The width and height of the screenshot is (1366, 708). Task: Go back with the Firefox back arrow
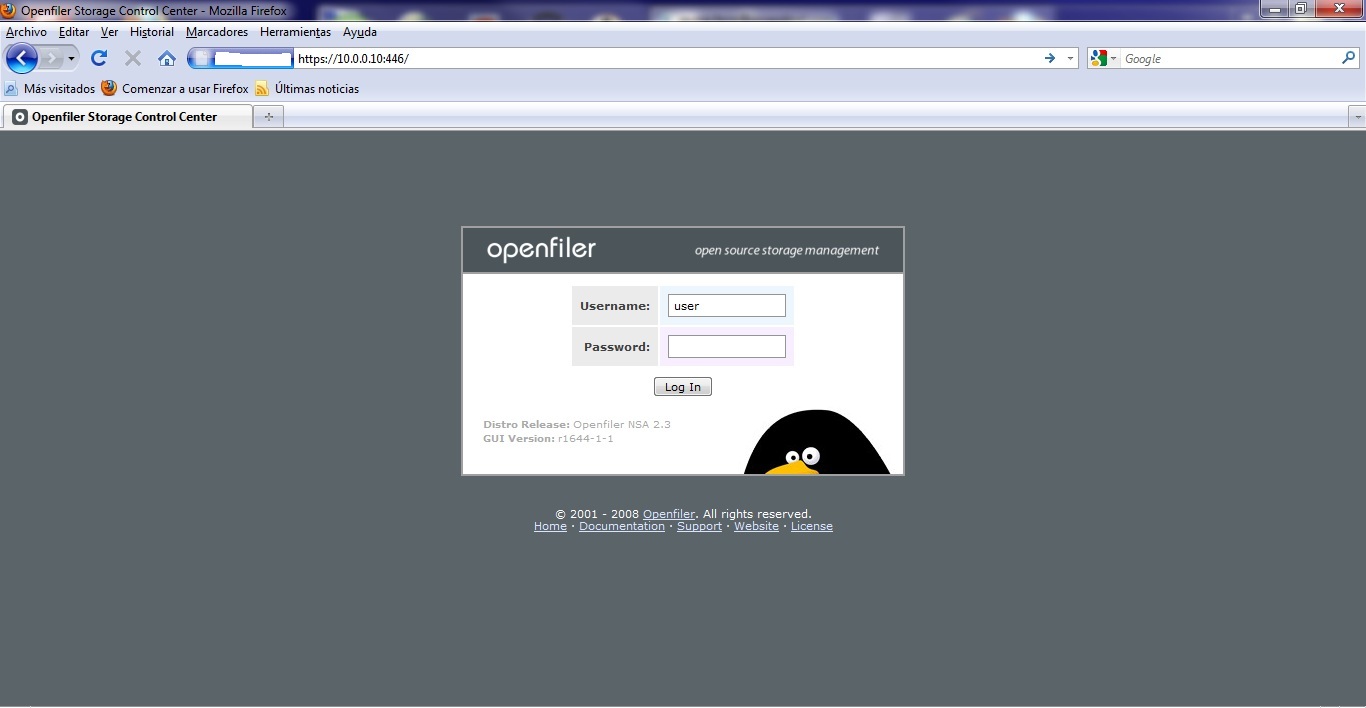[x=21, y=58]
